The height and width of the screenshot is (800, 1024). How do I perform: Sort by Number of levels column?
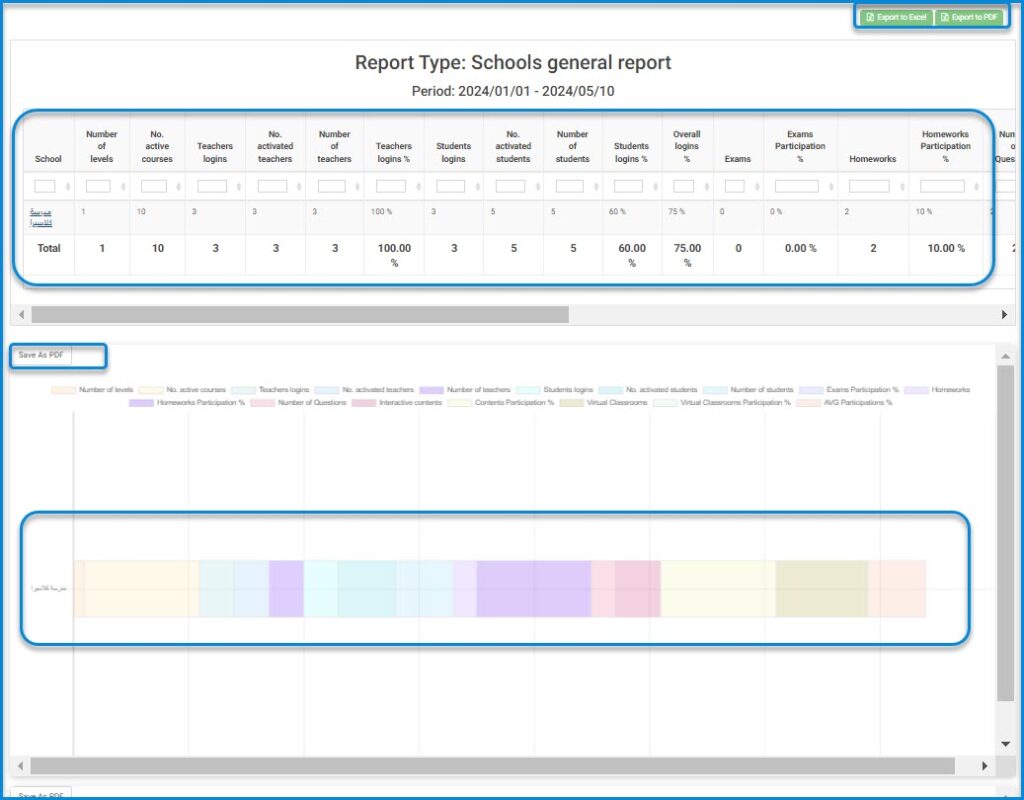click(123, 187)
